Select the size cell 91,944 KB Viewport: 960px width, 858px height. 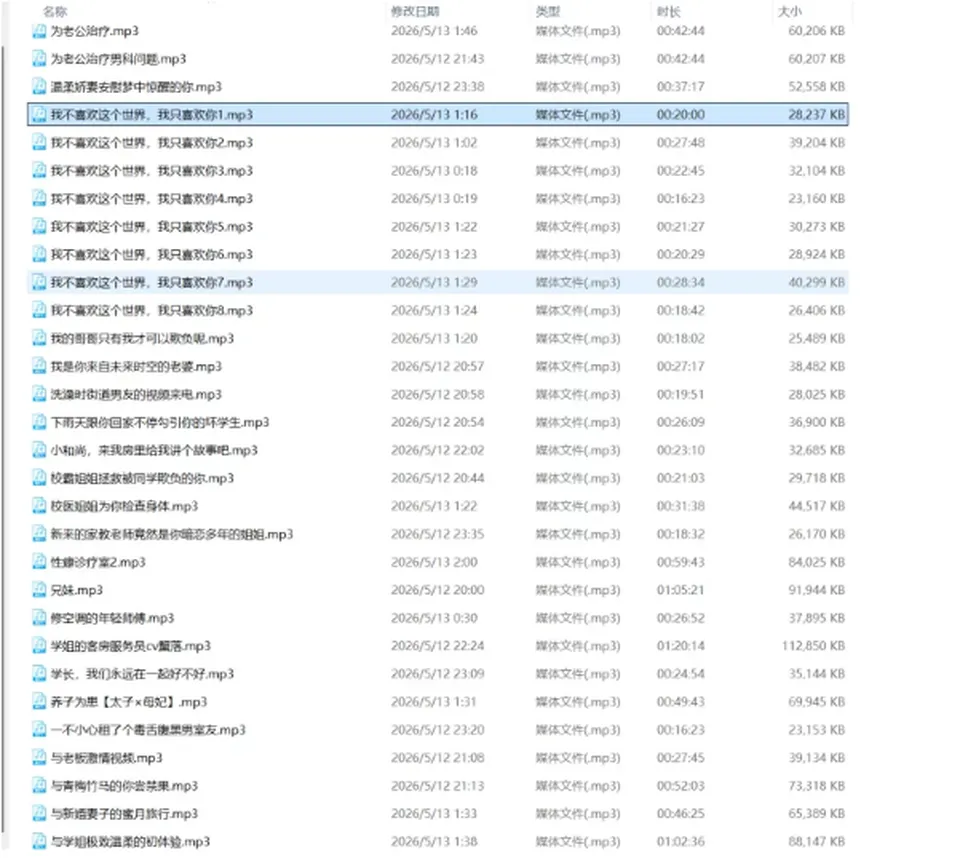point(817,590)
